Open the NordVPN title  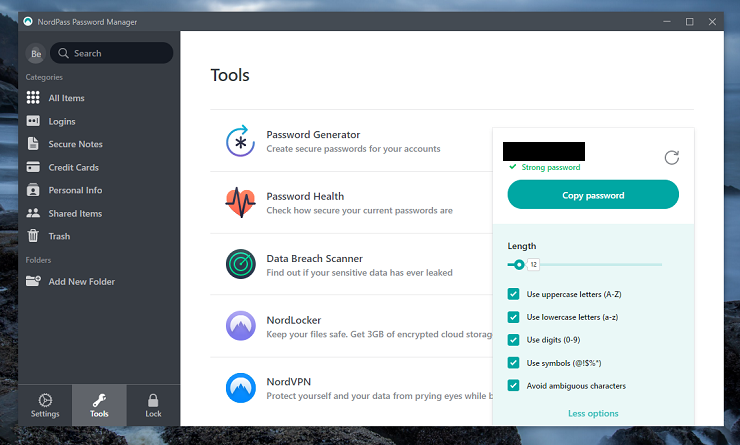pos(288,381)
